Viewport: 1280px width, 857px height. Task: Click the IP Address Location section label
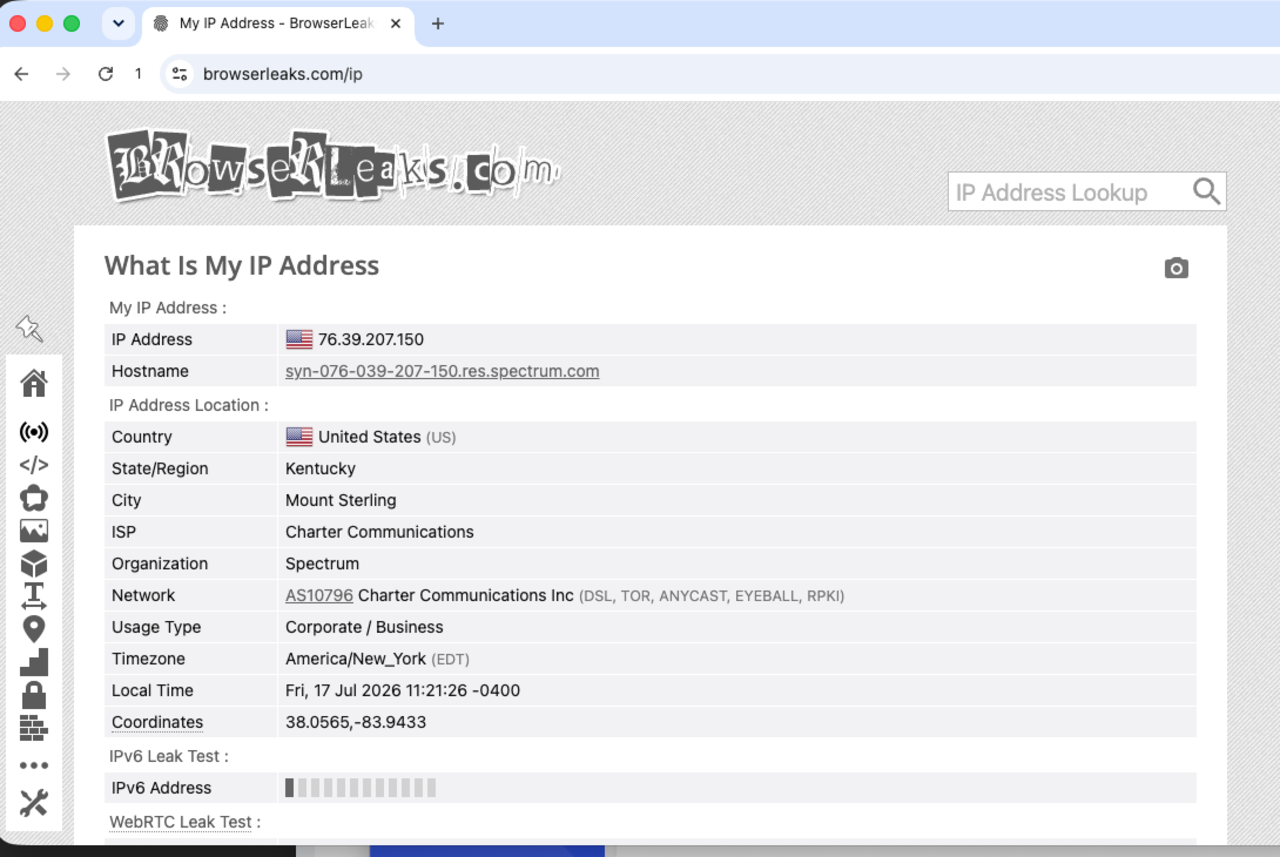pyautogui.click(x=189, y=405)
